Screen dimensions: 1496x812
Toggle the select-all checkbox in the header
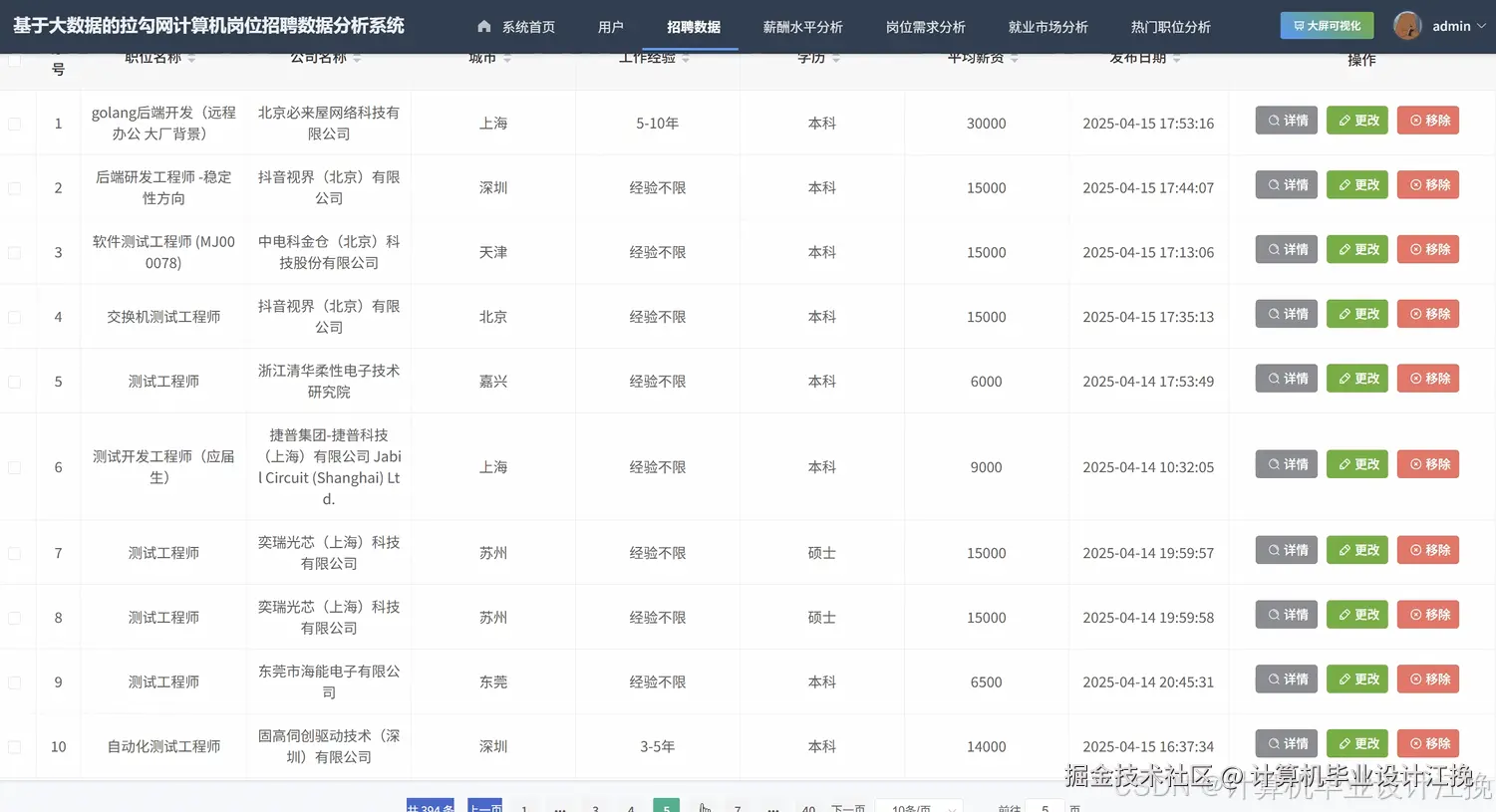(14, 60)
